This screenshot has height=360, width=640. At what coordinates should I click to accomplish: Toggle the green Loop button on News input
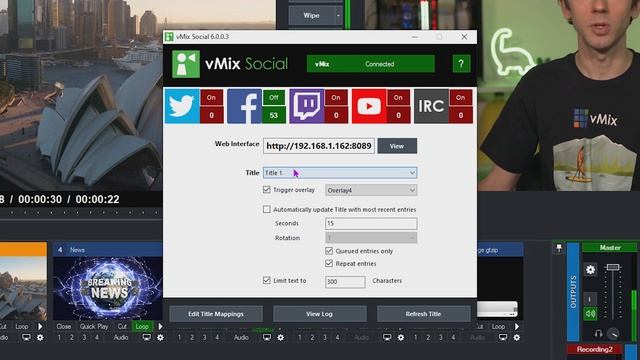pos(142,327)
